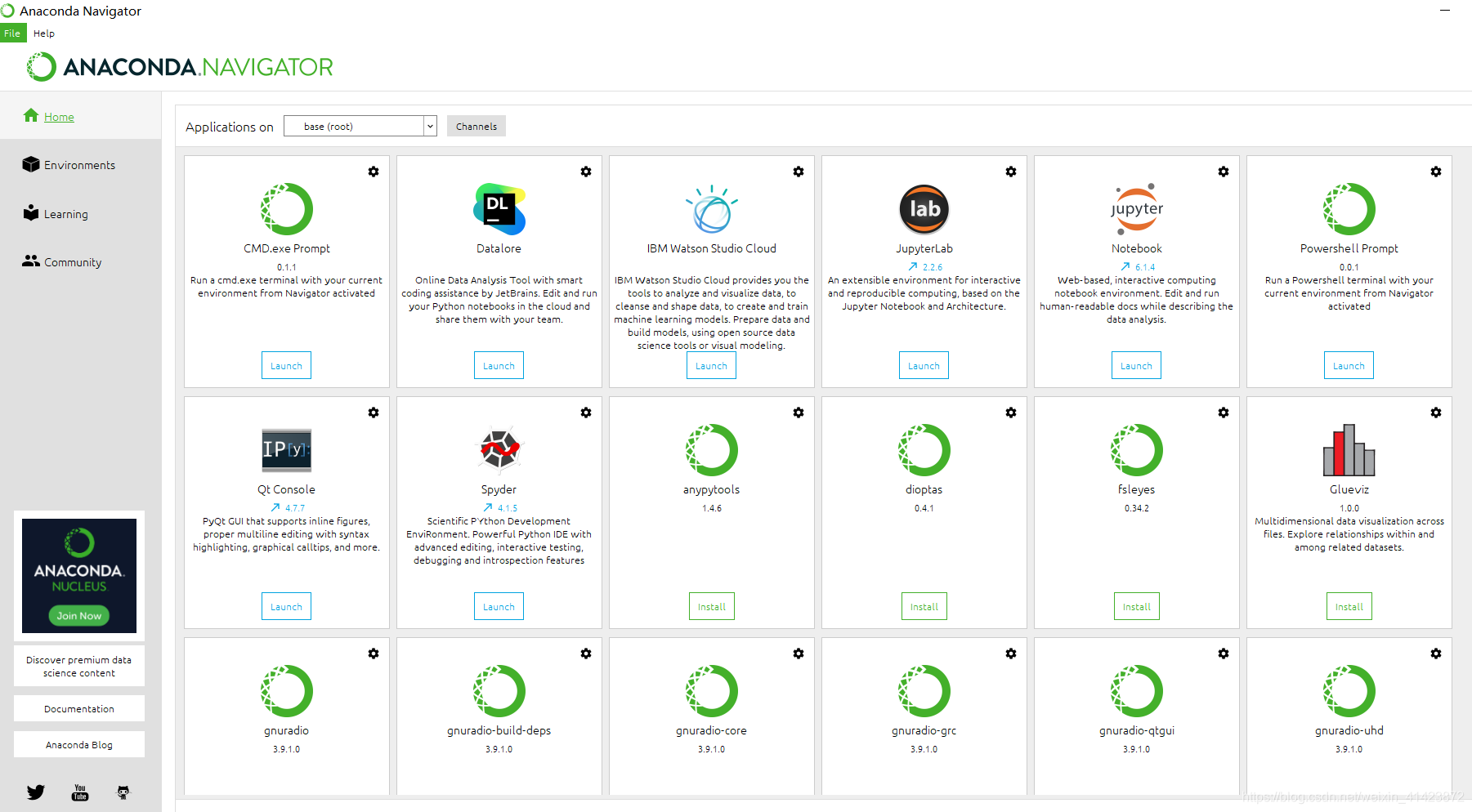1472x812 pixels.
Task: Launch Jupyter Notebook
Action: click(x=1137, y=365)
